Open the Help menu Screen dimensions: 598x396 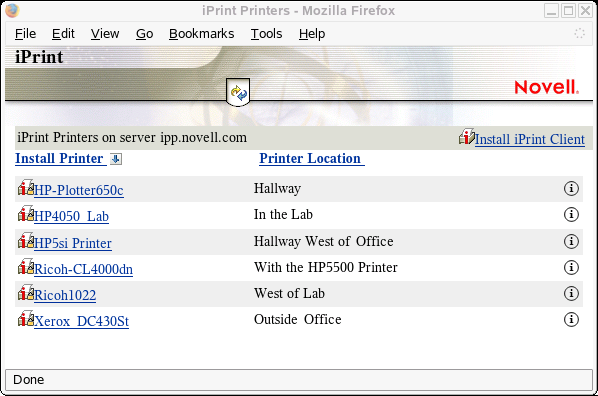312,34
